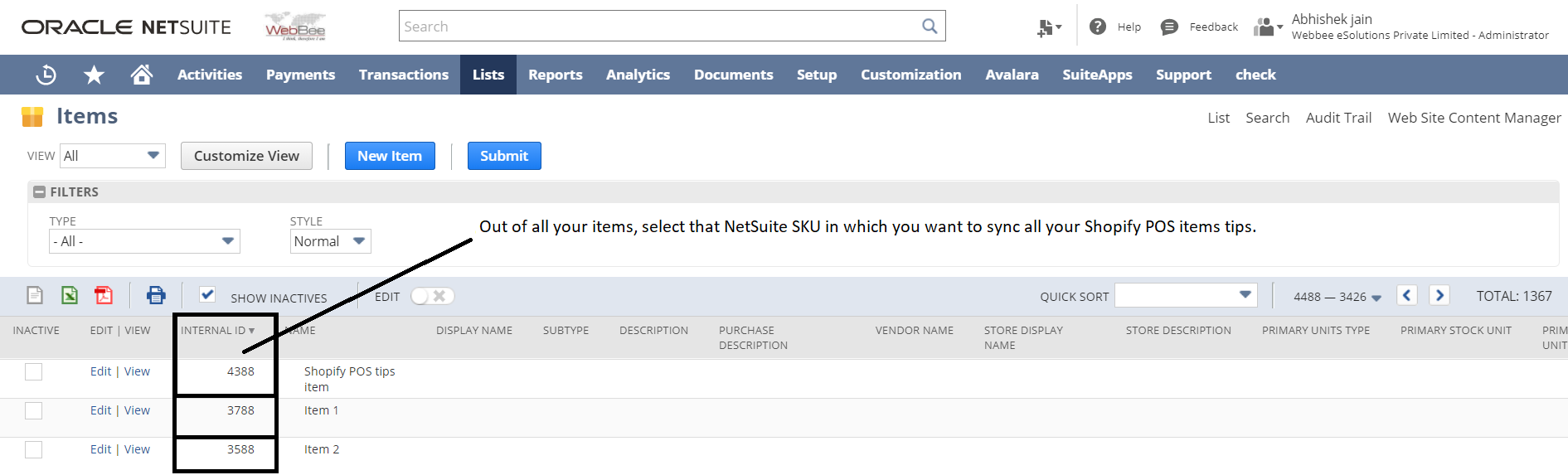
Task: Tick the Inactive checkbox for Item 1
Action: 33,410
